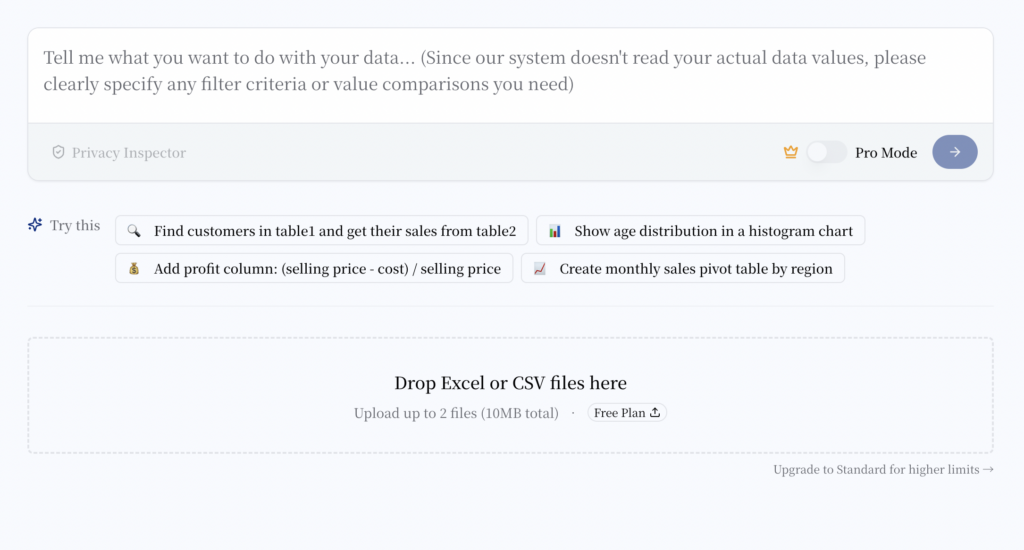
Task: Click the bar chart icon on histogram suggestion
Action: 554,231
